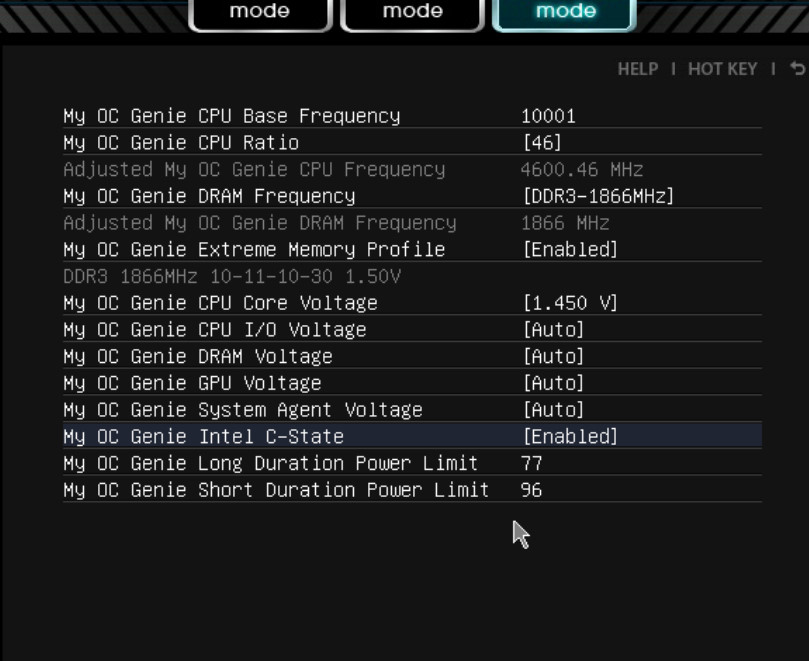The height and width of the screenshot is (661, 809).
Task: Toggle Intel C-State [Enabled] setting
Action: click(570, 437)
